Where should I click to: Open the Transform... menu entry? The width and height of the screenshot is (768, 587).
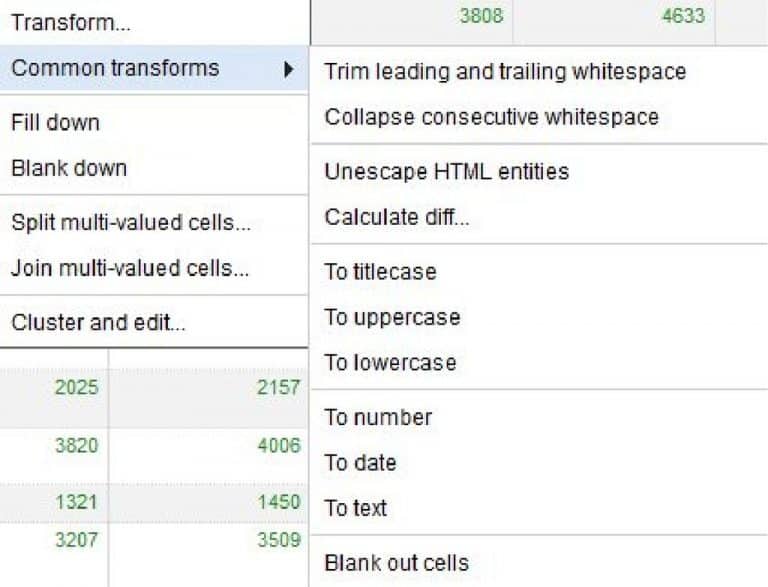tap(70, 21)
